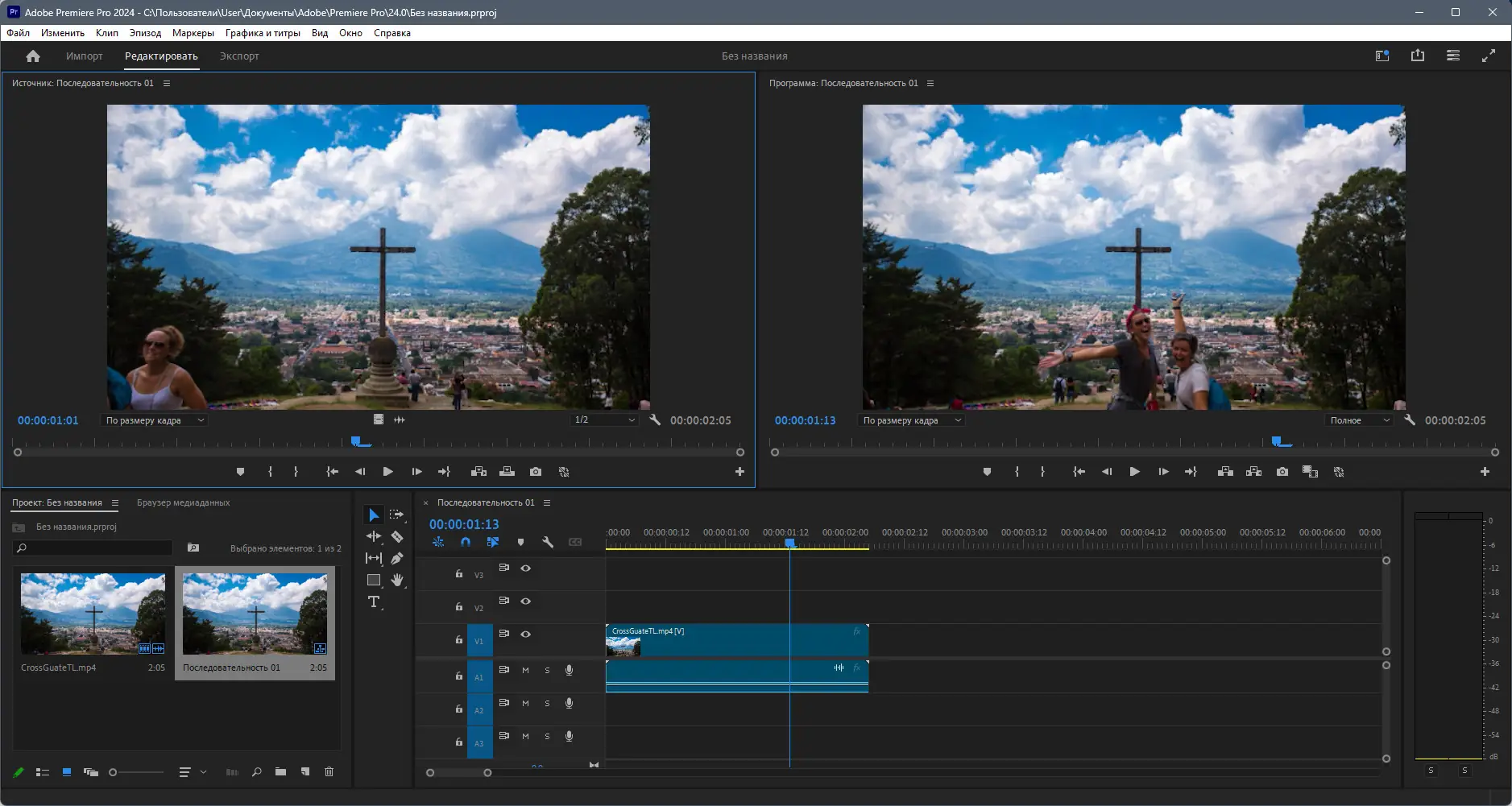Select the Text tool

(373, 601)
